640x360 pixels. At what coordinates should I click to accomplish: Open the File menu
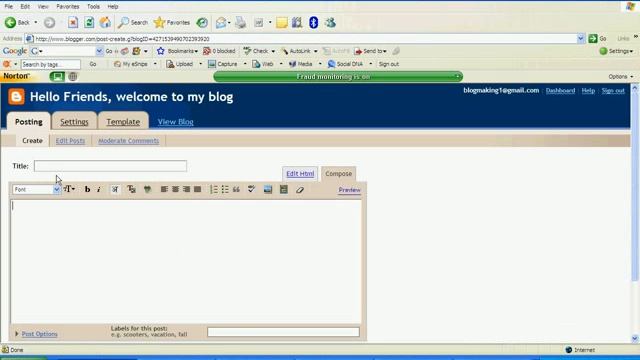9,7
